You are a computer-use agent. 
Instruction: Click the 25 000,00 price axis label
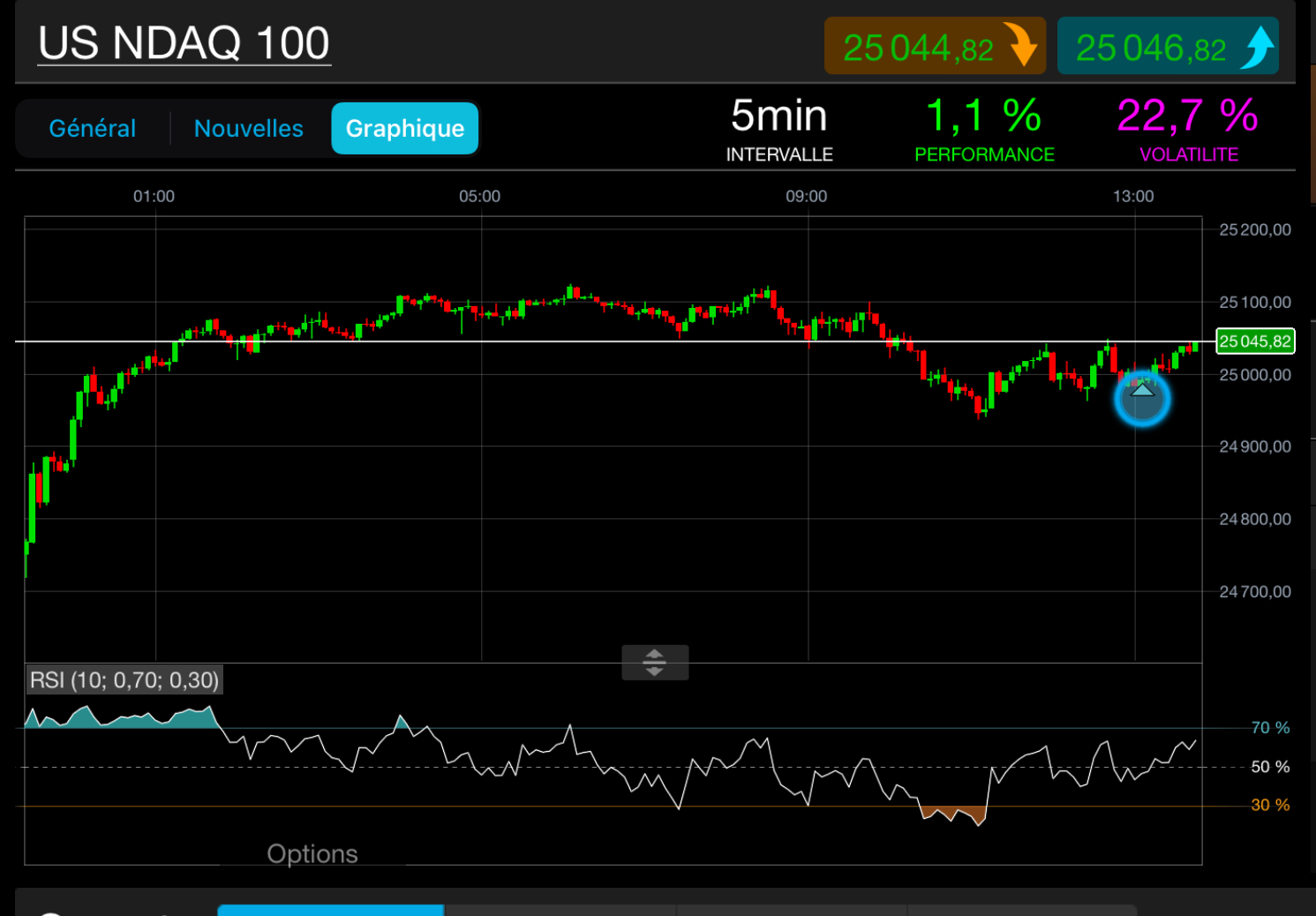click(x=1255, y=375)
